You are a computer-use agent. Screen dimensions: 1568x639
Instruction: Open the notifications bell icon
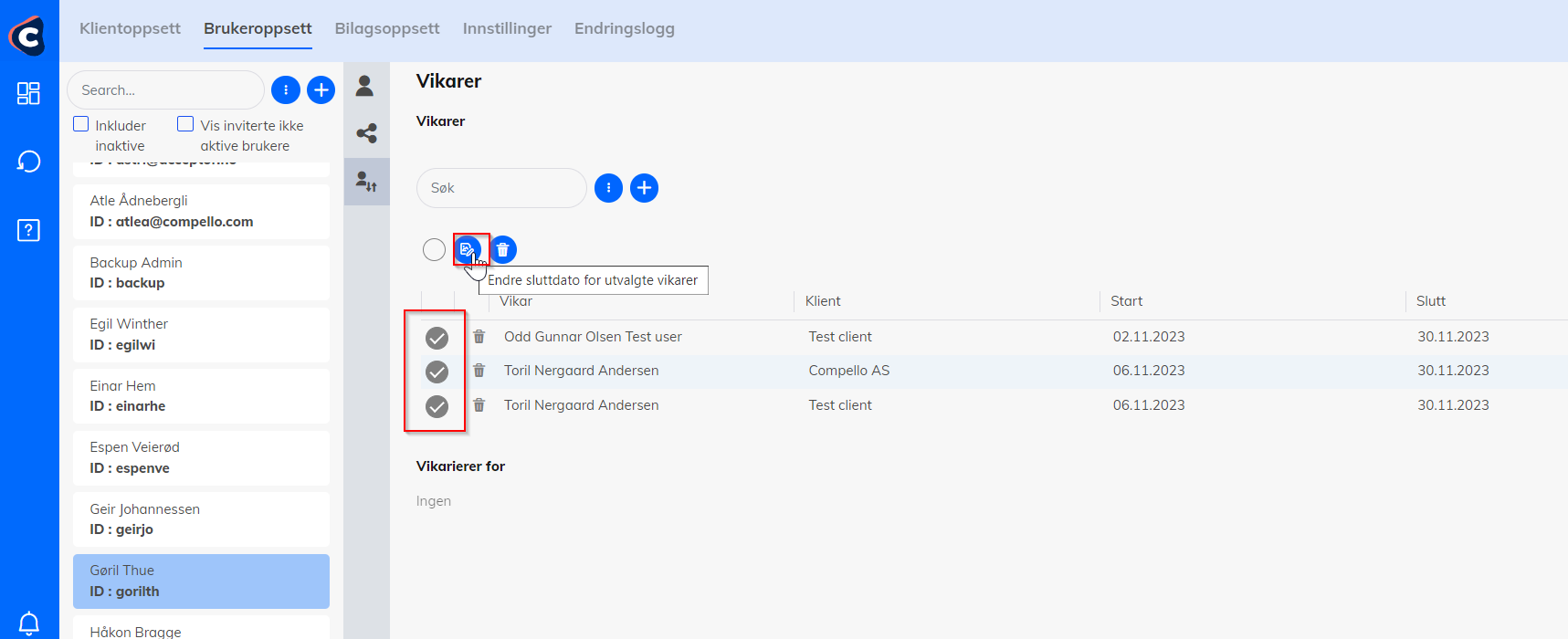28,623
